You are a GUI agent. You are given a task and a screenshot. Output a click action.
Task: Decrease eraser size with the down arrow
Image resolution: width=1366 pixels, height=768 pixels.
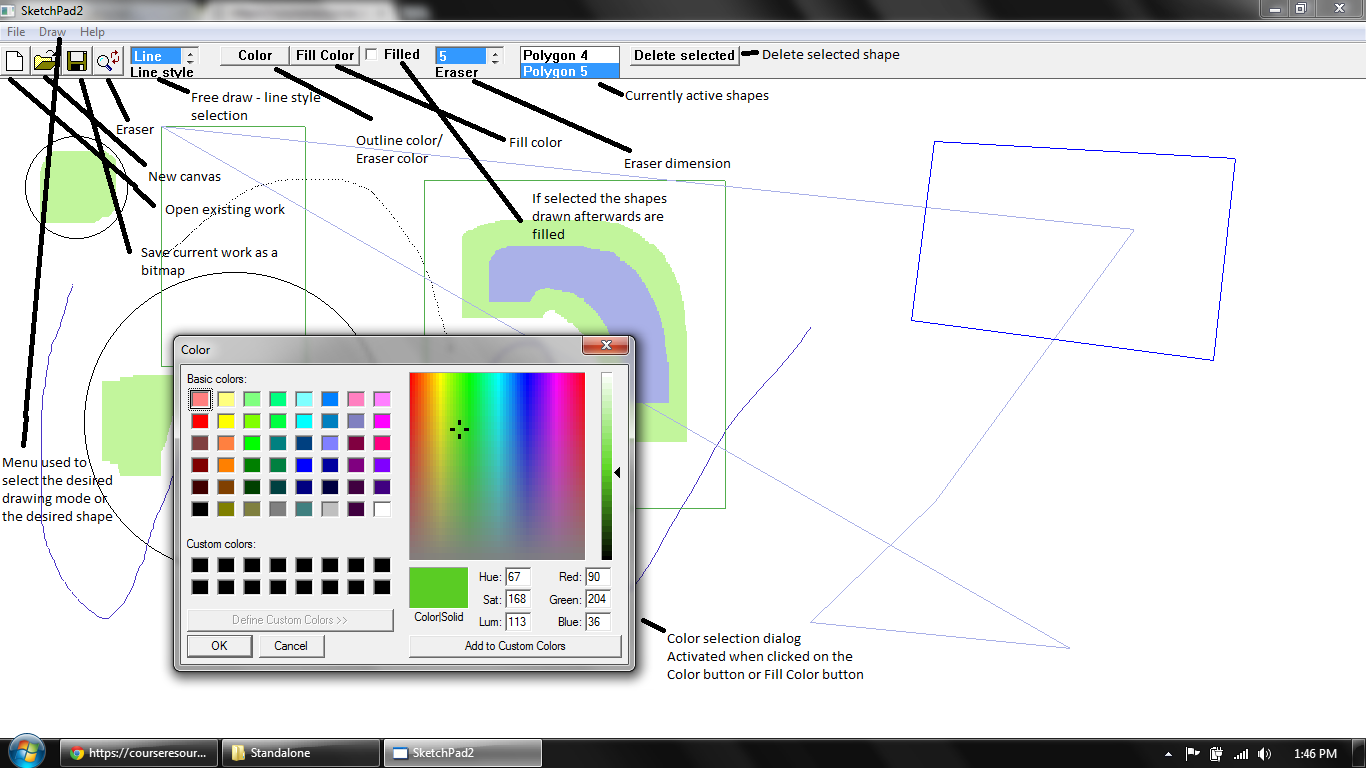495,61
